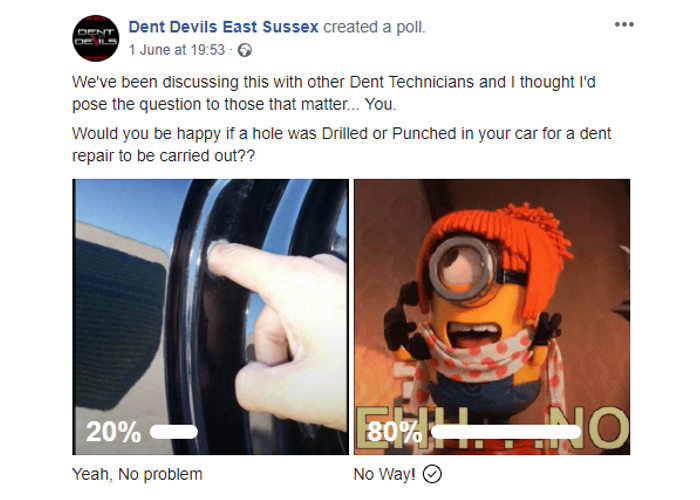This screenshot has width=700, height=500.
Task: Click the minion EHH NO image
Action: 492,317
